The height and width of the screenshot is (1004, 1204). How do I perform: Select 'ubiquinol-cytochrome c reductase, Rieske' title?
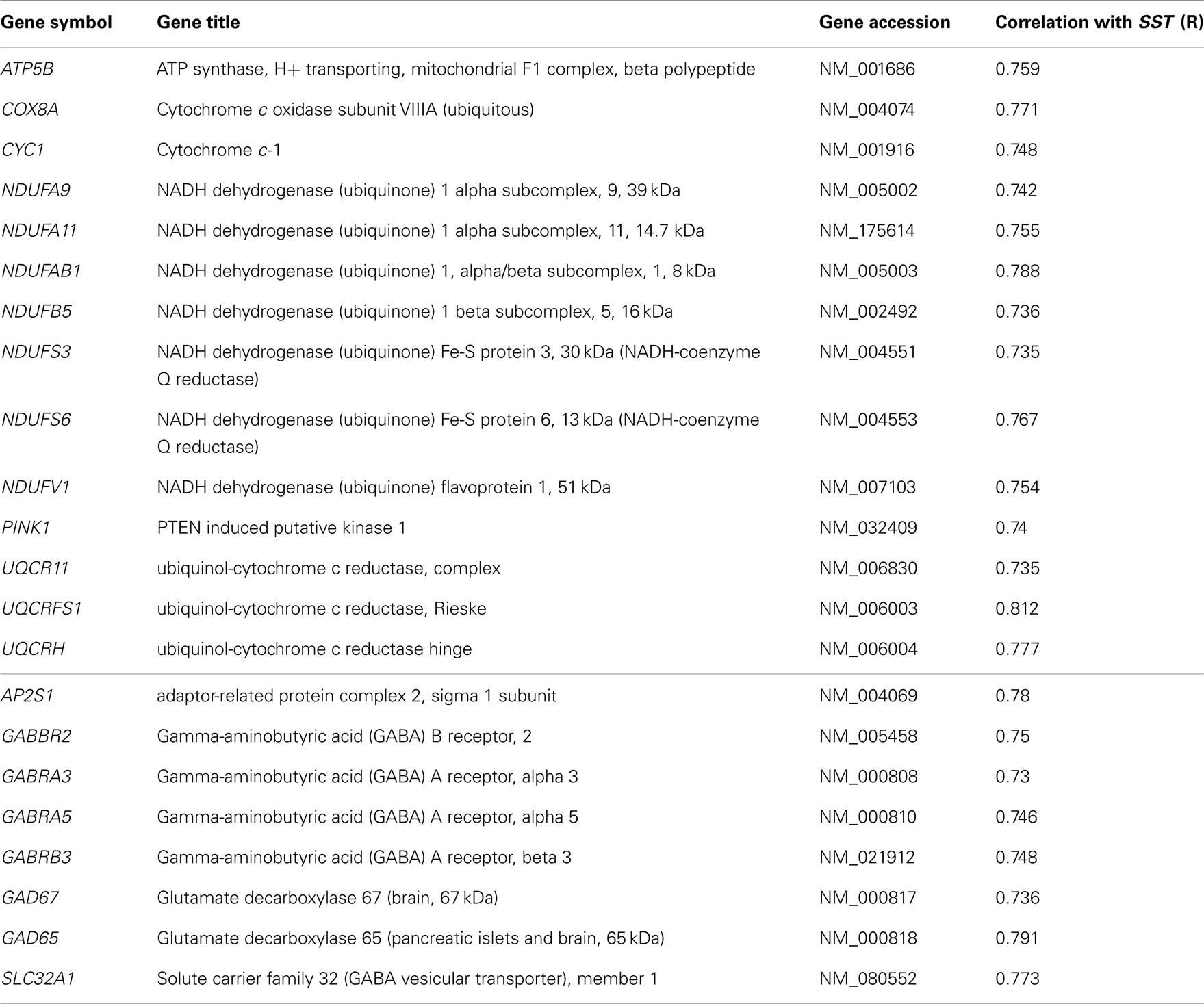pyautogui.click(x=322, y=608)
